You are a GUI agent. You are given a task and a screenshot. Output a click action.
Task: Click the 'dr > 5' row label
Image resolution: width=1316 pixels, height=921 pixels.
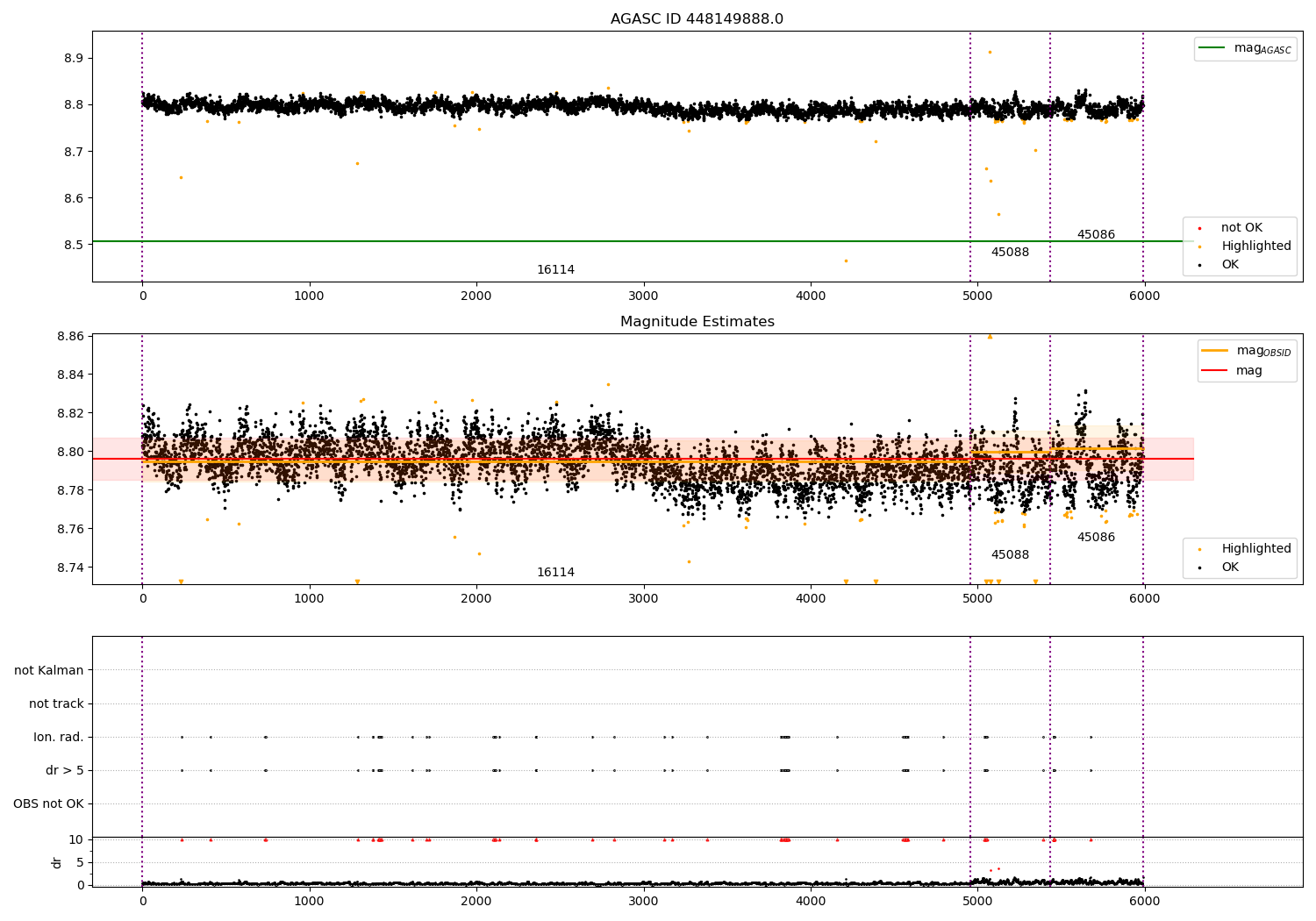[x=65, y=771]
